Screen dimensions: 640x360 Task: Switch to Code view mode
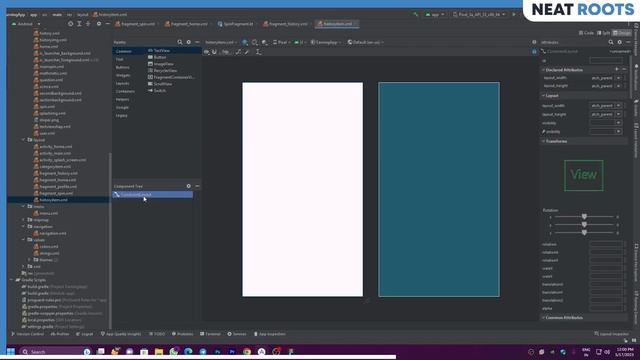point(586,33)
